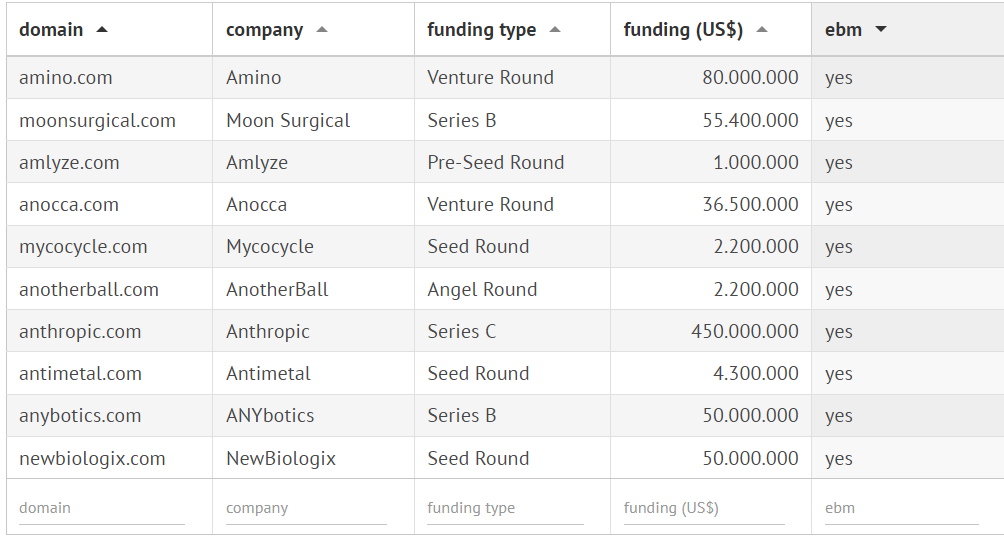Focus the ebm filter input field
Image resolution: width=1004 pixels, height=548 pixels.
tap(901, 508)
